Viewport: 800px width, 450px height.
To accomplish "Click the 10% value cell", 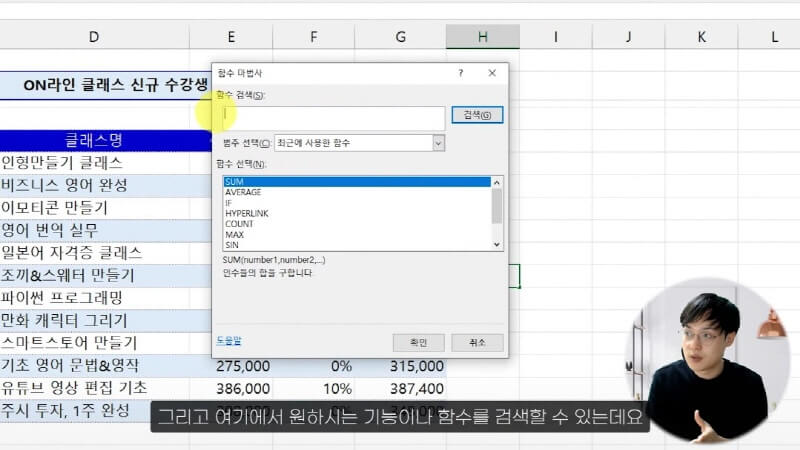I will (314, 388).
